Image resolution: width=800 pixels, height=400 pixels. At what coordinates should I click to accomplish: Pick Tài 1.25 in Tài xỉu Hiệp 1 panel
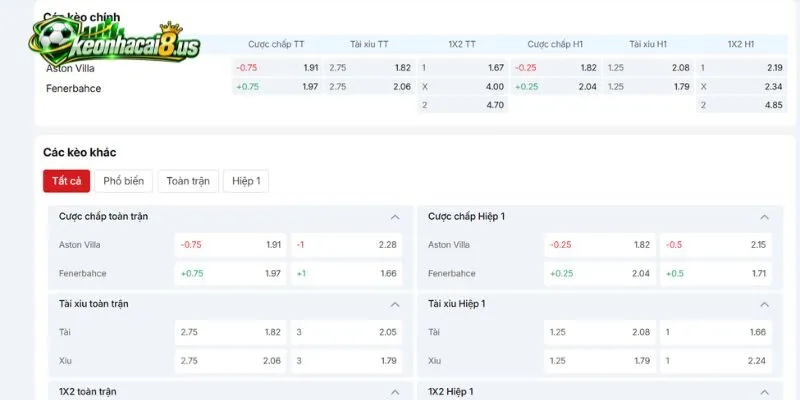click(x=599, y=332)
